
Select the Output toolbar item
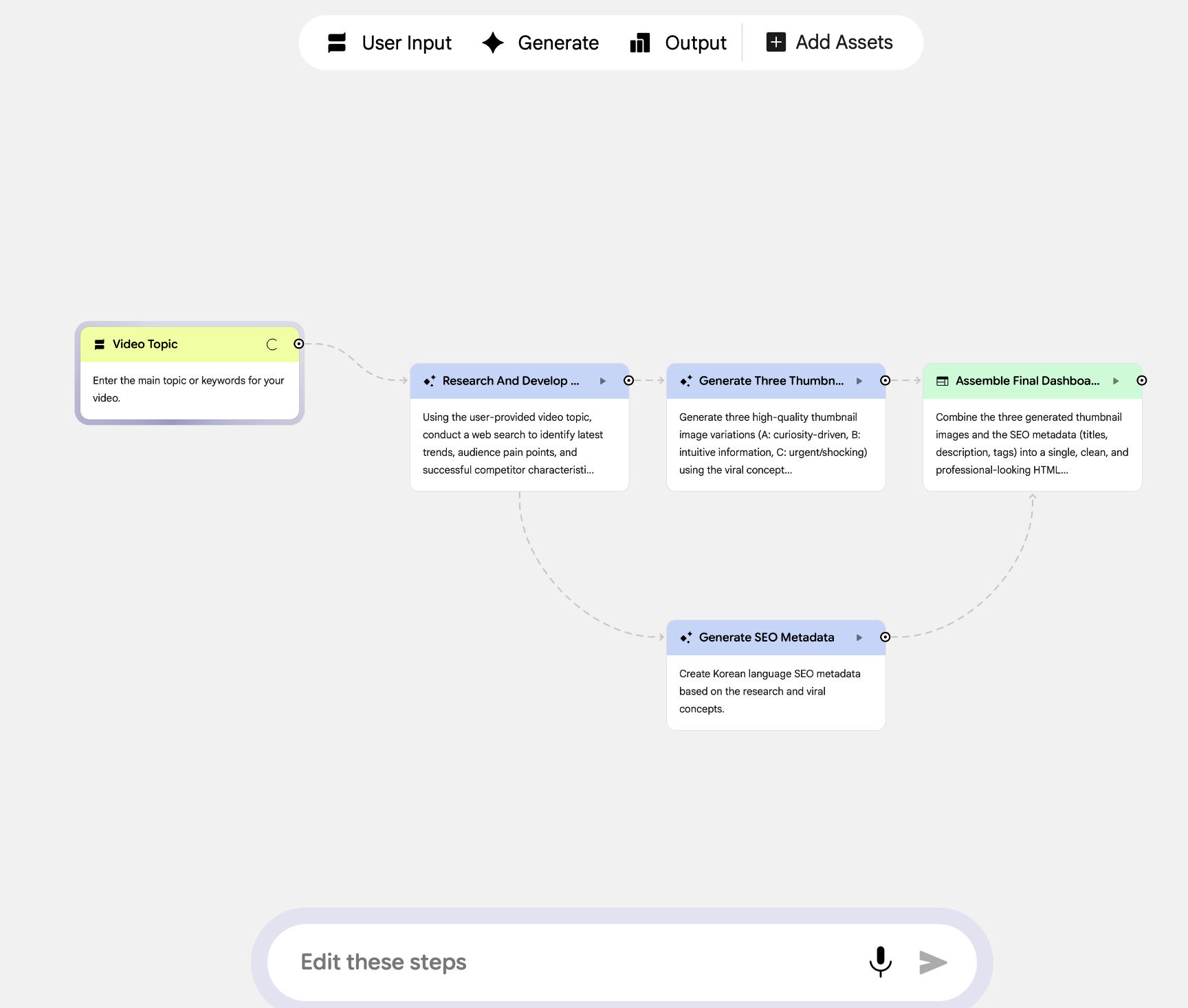(678, 43)
